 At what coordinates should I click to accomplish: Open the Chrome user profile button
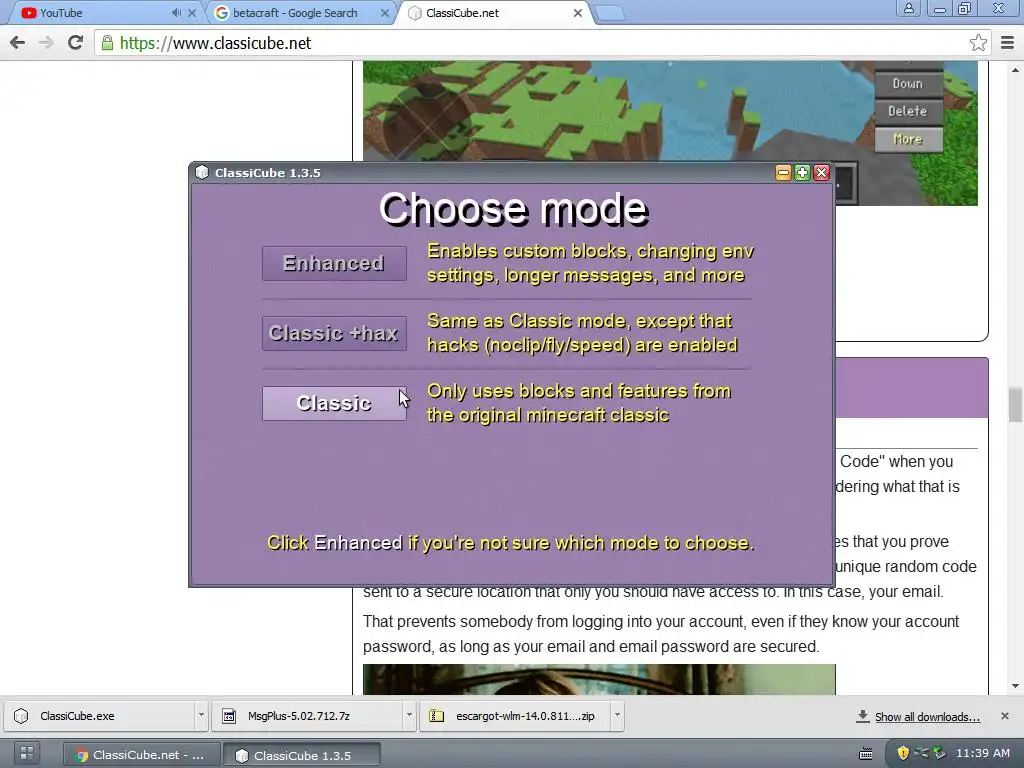coord(908,8)
